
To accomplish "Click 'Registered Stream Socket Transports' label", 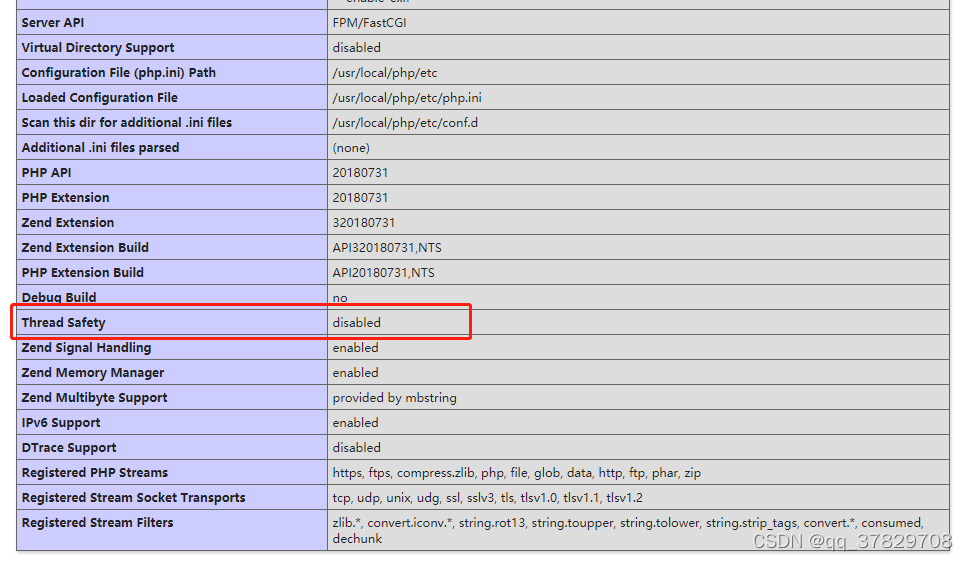I will [x=133, y=497].
